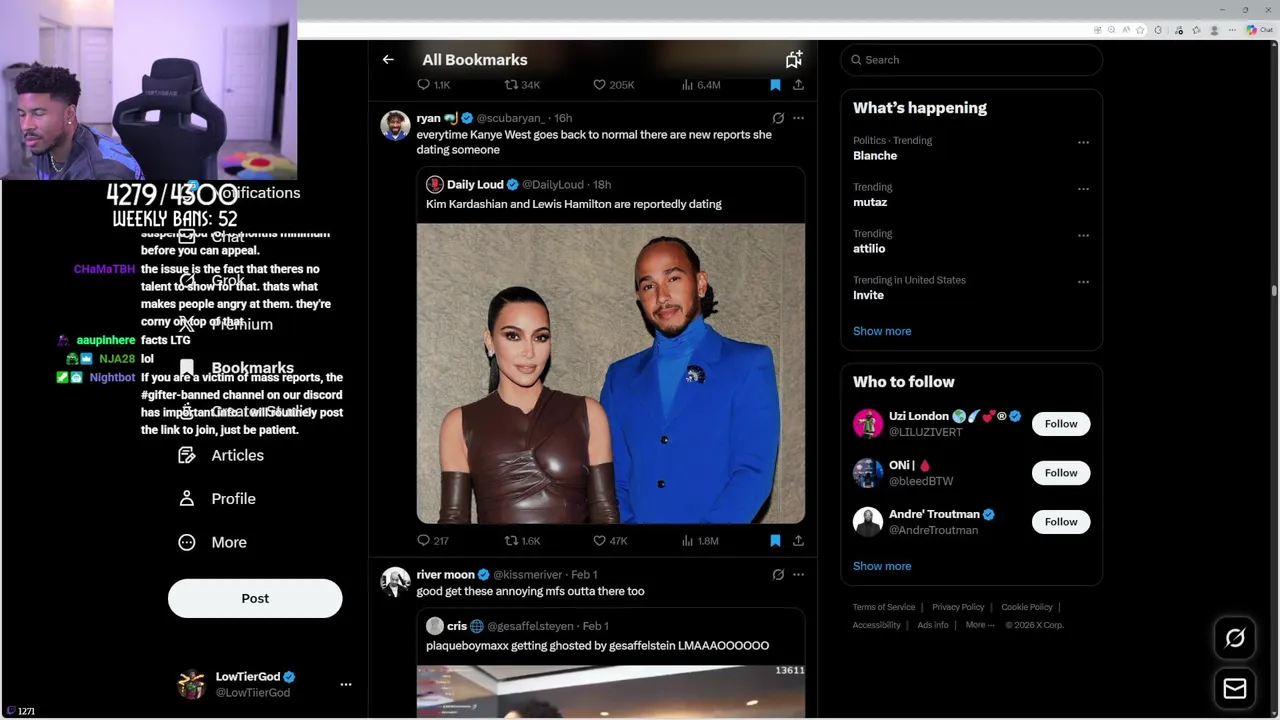Toggle bookmark on top post
The image size is (1280, 720).
click(775, 85)
